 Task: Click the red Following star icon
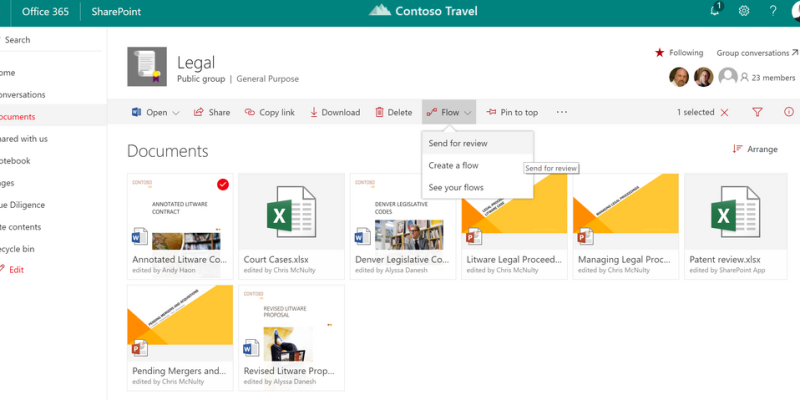660,53
